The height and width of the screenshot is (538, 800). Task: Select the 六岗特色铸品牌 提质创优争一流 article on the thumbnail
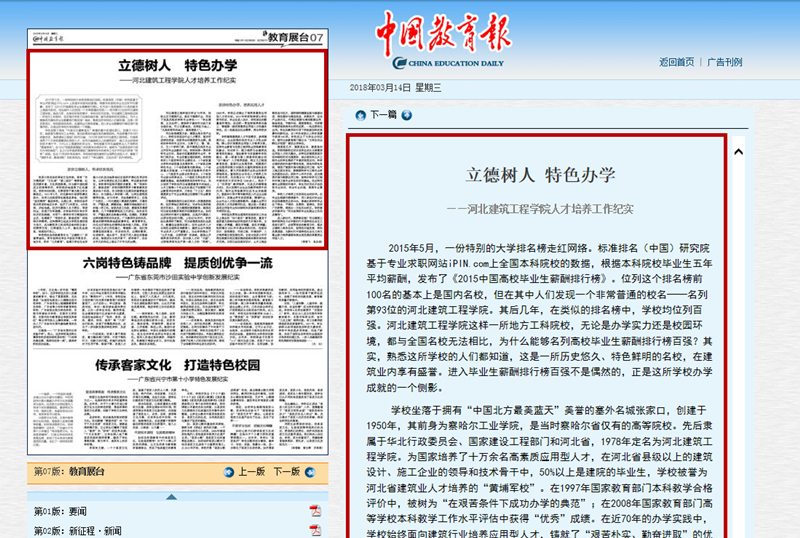[x=177, y=300]
